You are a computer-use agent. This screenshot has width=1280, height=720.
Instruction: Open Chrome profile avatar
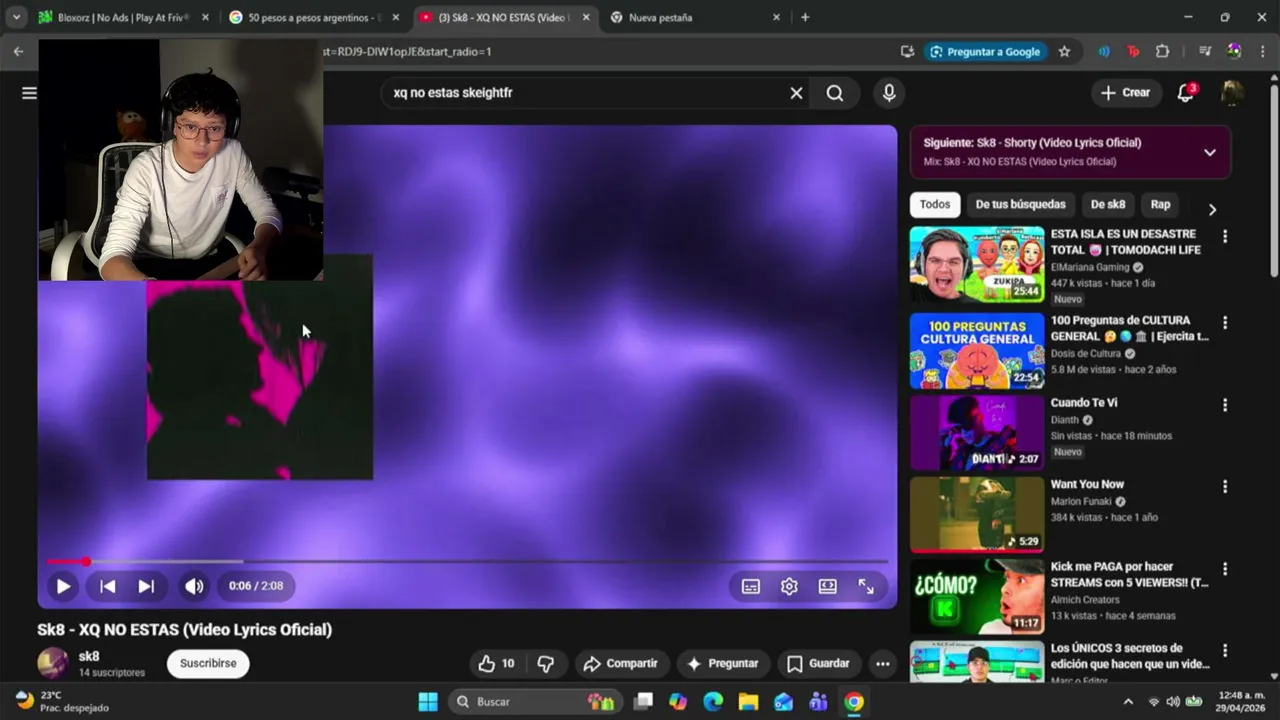point(1234,52)
